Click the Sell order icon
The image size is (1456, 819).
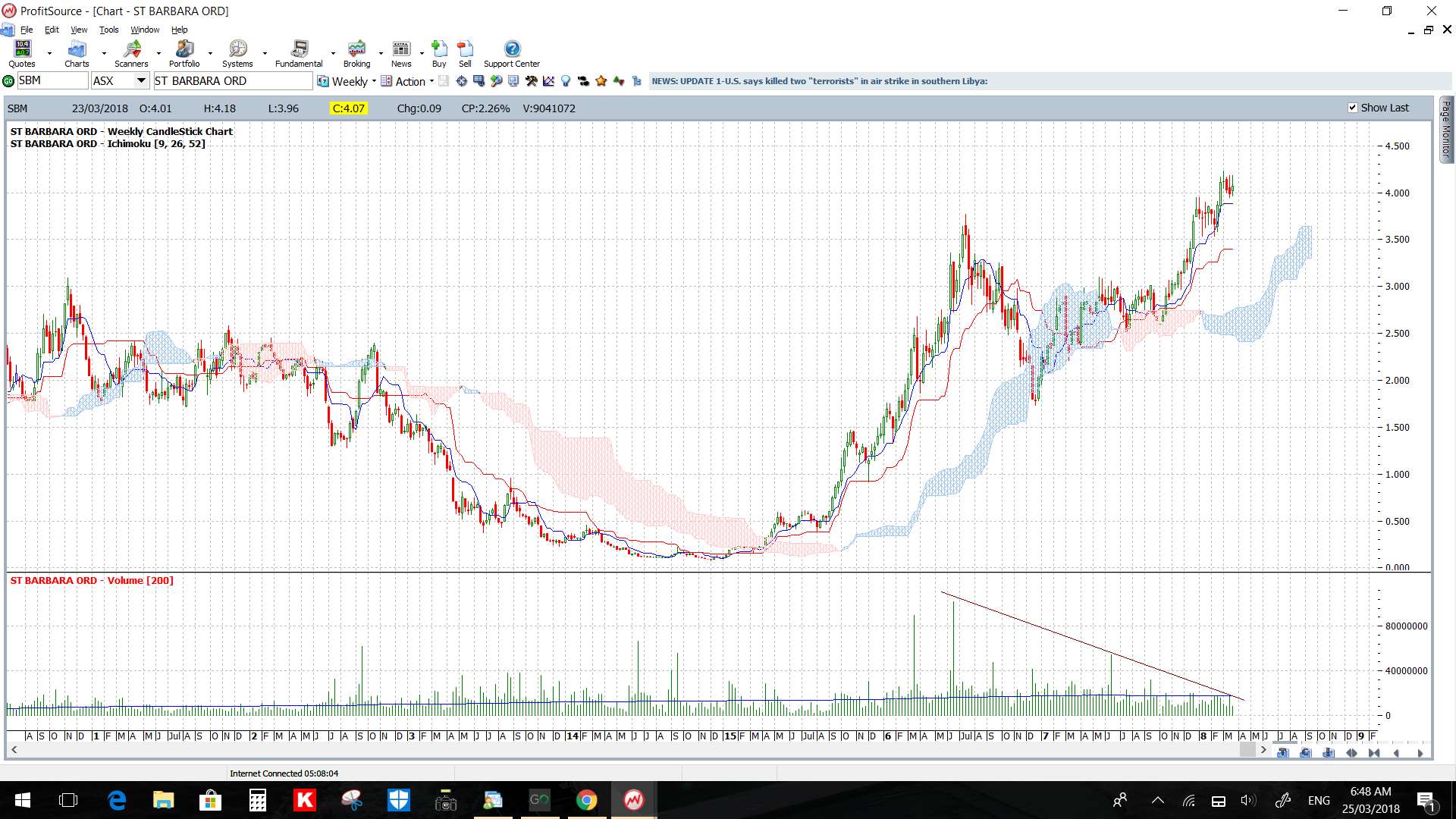465,54
